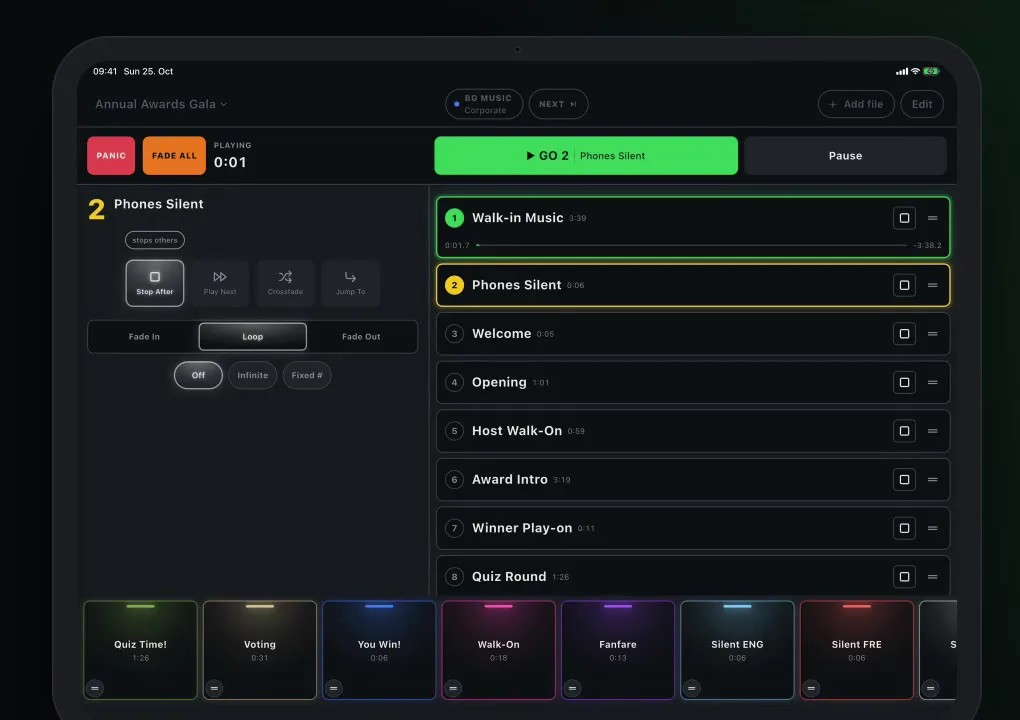
Task: Set loop mode to Fixed #
Action: click(307, 375)
